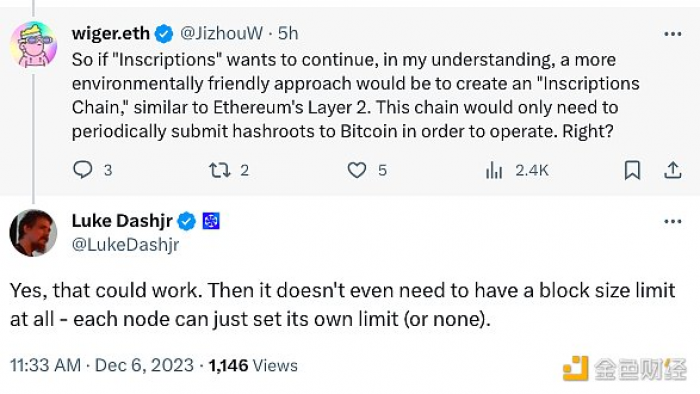Open the wiger.eth display name link
The height and width of the screenshot is (394, 700).
111,33
